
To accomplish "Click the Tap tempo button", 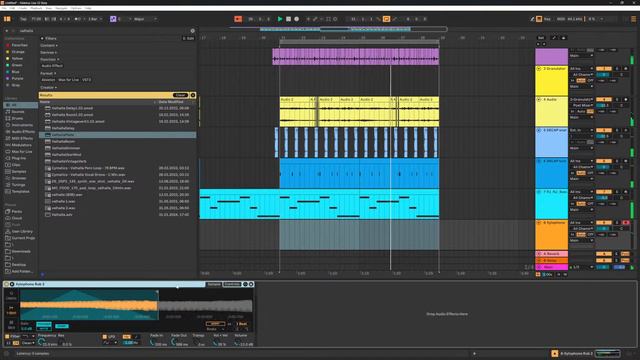I will 23,19.
